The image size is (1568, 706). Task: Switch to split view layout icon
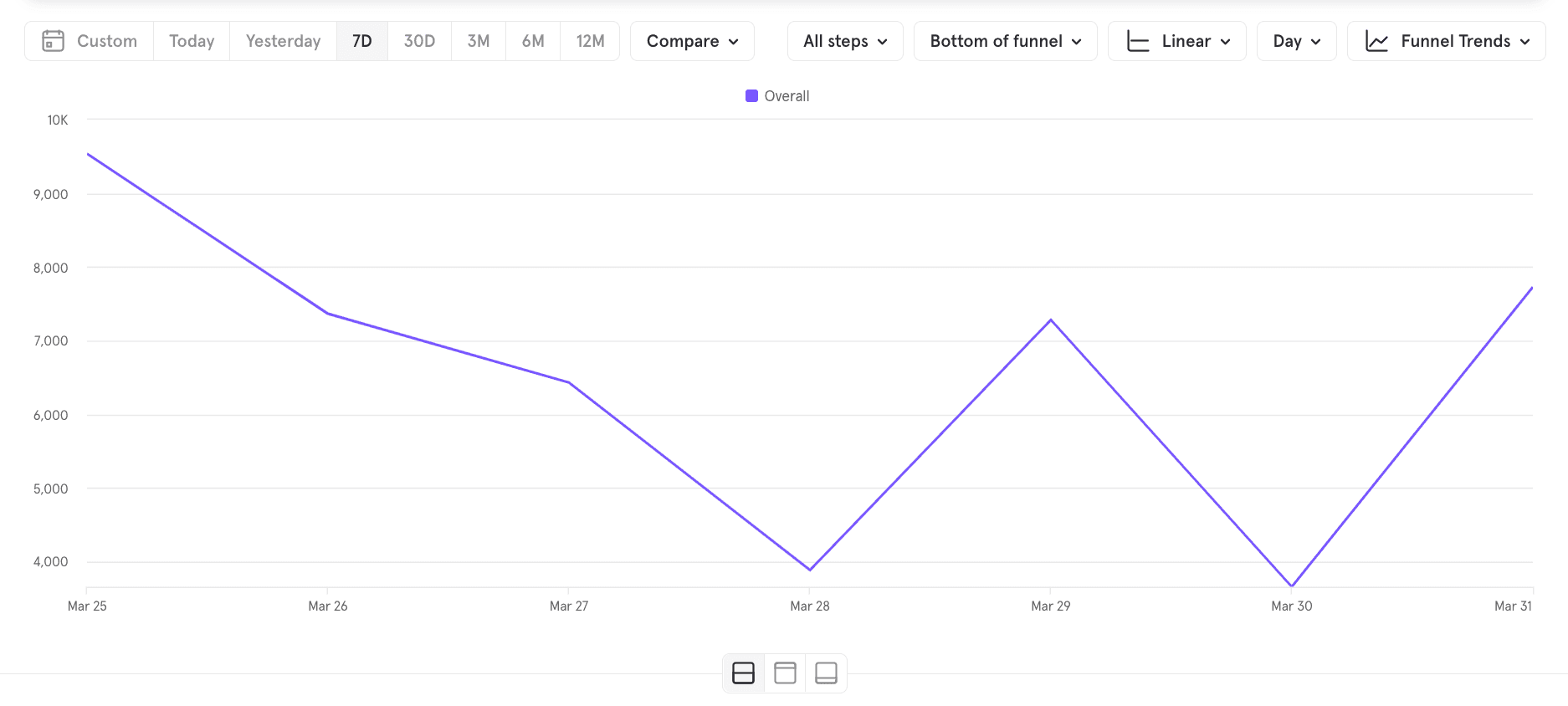pyautogui.click(x=743, y=673)
